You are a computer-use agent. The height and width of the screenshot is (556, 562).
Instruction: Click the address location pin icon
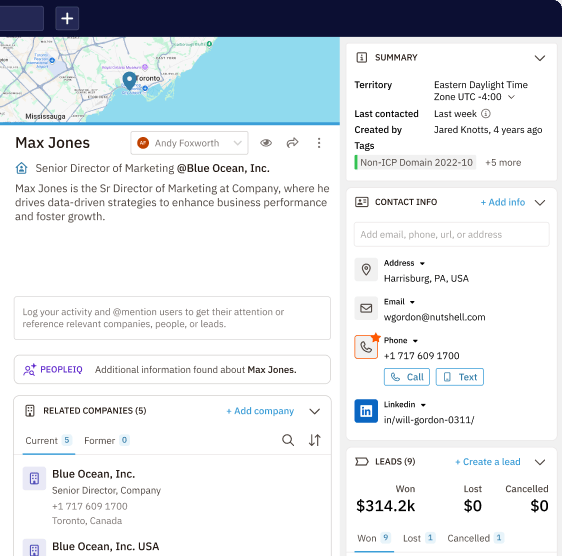[366, 269]
